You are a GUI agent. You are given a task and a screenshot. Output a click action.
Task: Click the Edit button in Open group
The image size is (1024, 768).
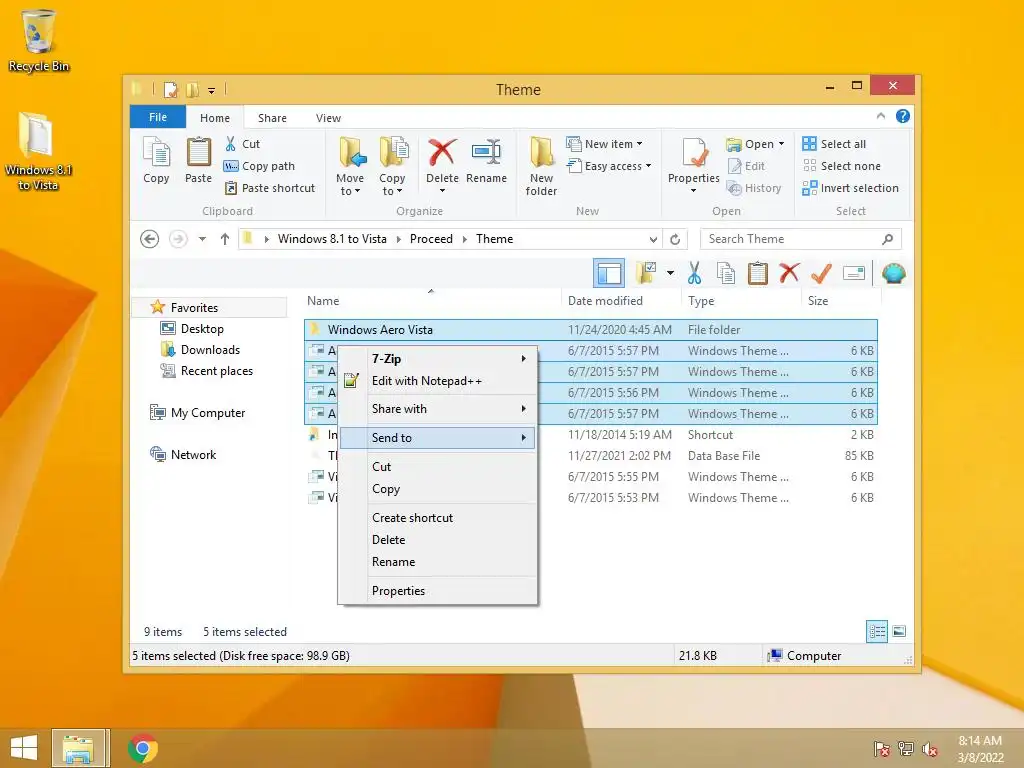click(x=746, y=166)
